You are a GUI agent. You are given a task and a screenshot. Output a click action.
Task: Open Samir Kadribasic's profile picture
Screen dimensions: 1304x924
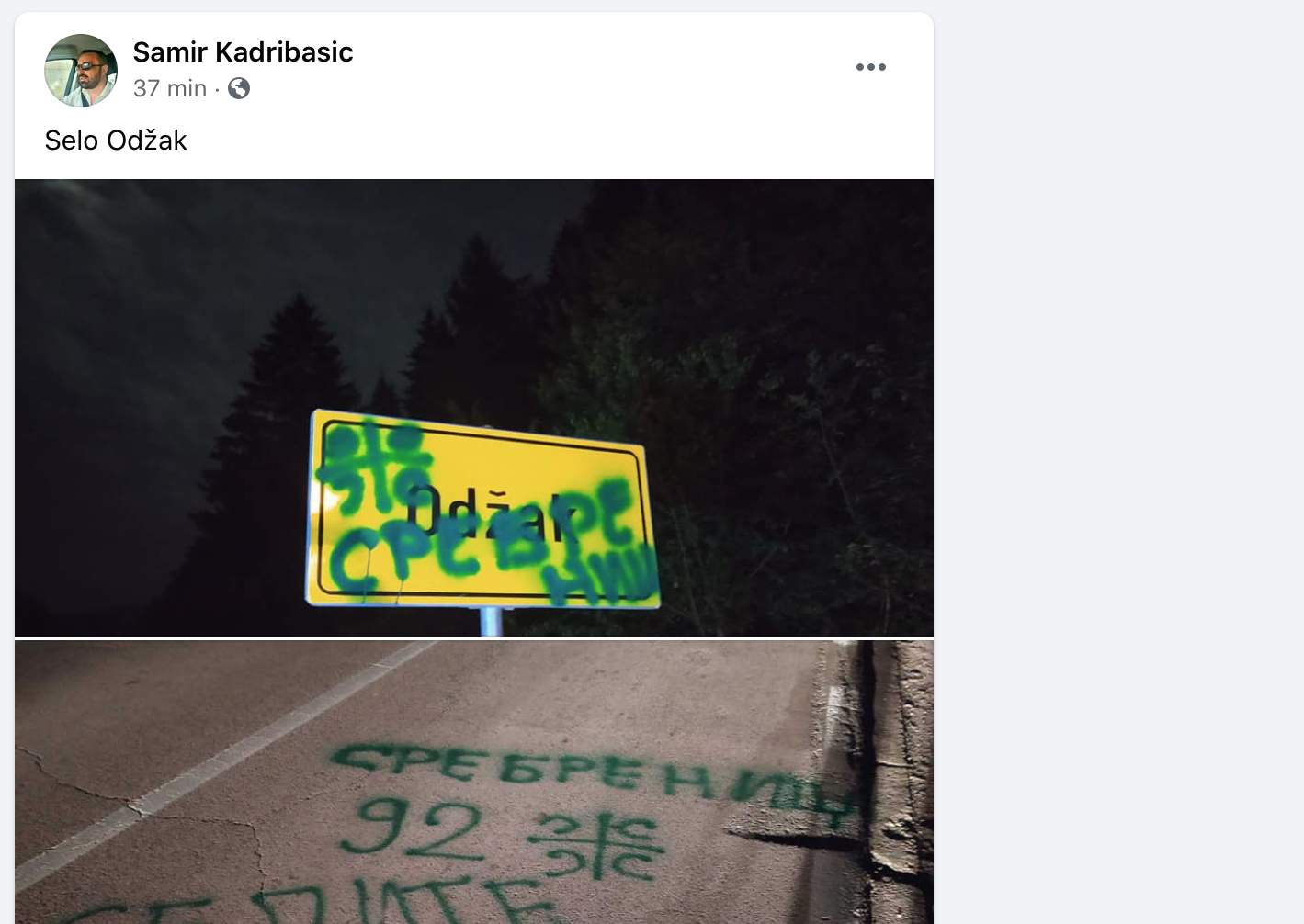coord(81,71)
